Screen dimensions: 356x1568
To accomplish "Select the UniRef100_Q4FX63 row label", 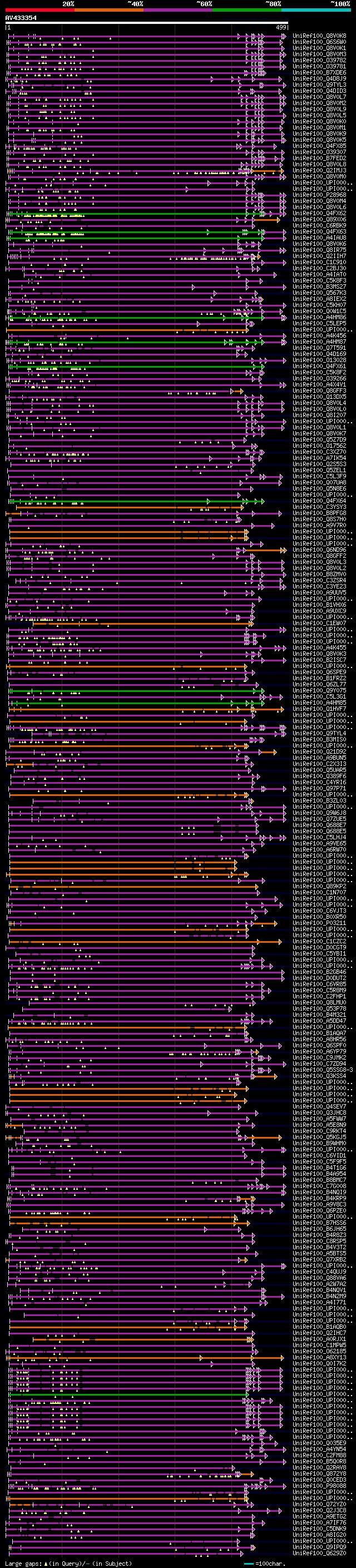I will [319, 231].
